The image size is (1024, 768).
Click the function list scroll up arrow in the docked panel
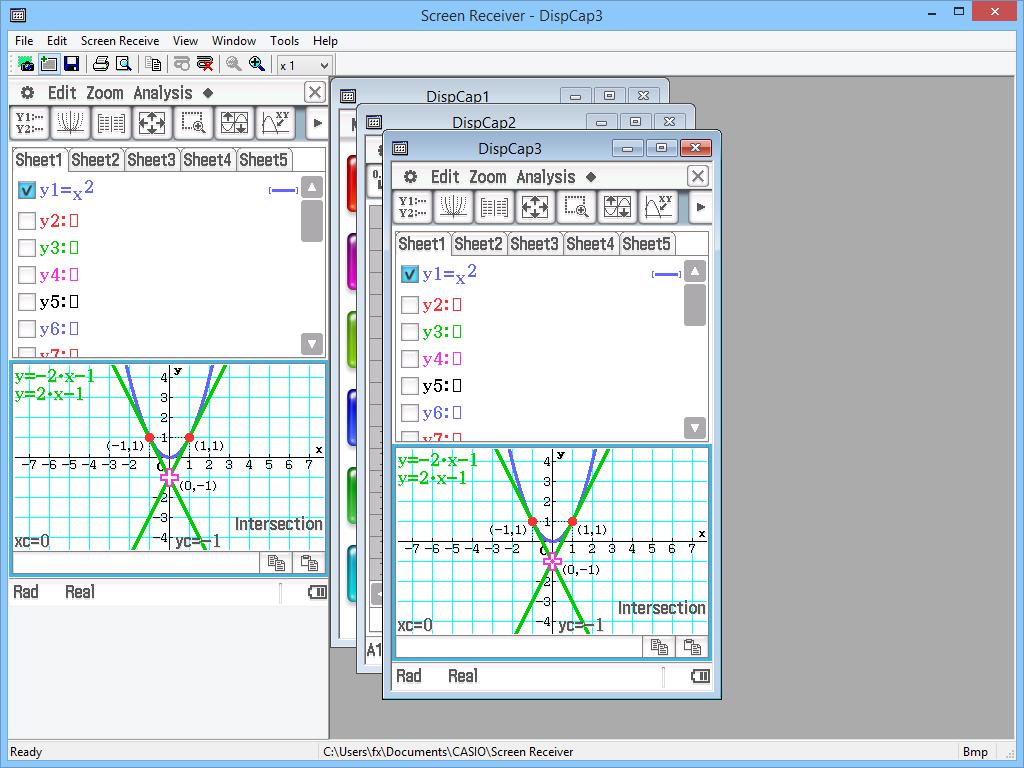pos(312,187)
